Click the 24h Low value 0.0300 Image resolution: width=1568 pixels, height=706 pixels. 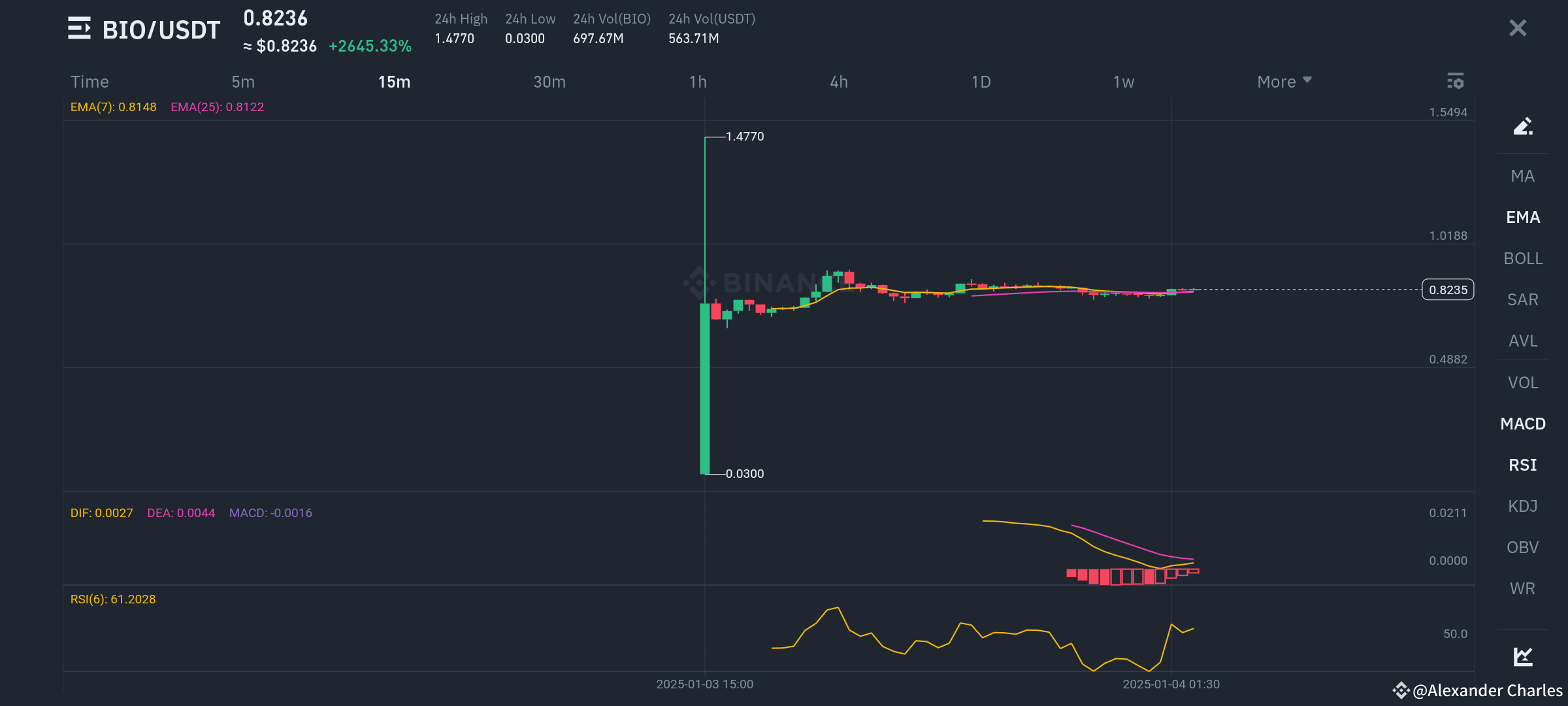[525, 39]
